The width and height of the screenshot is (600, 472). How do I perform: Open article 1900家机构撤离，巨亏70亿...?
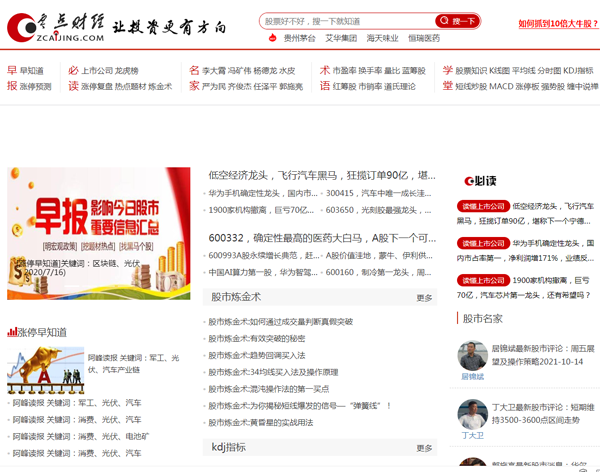[x=261, y=210]
